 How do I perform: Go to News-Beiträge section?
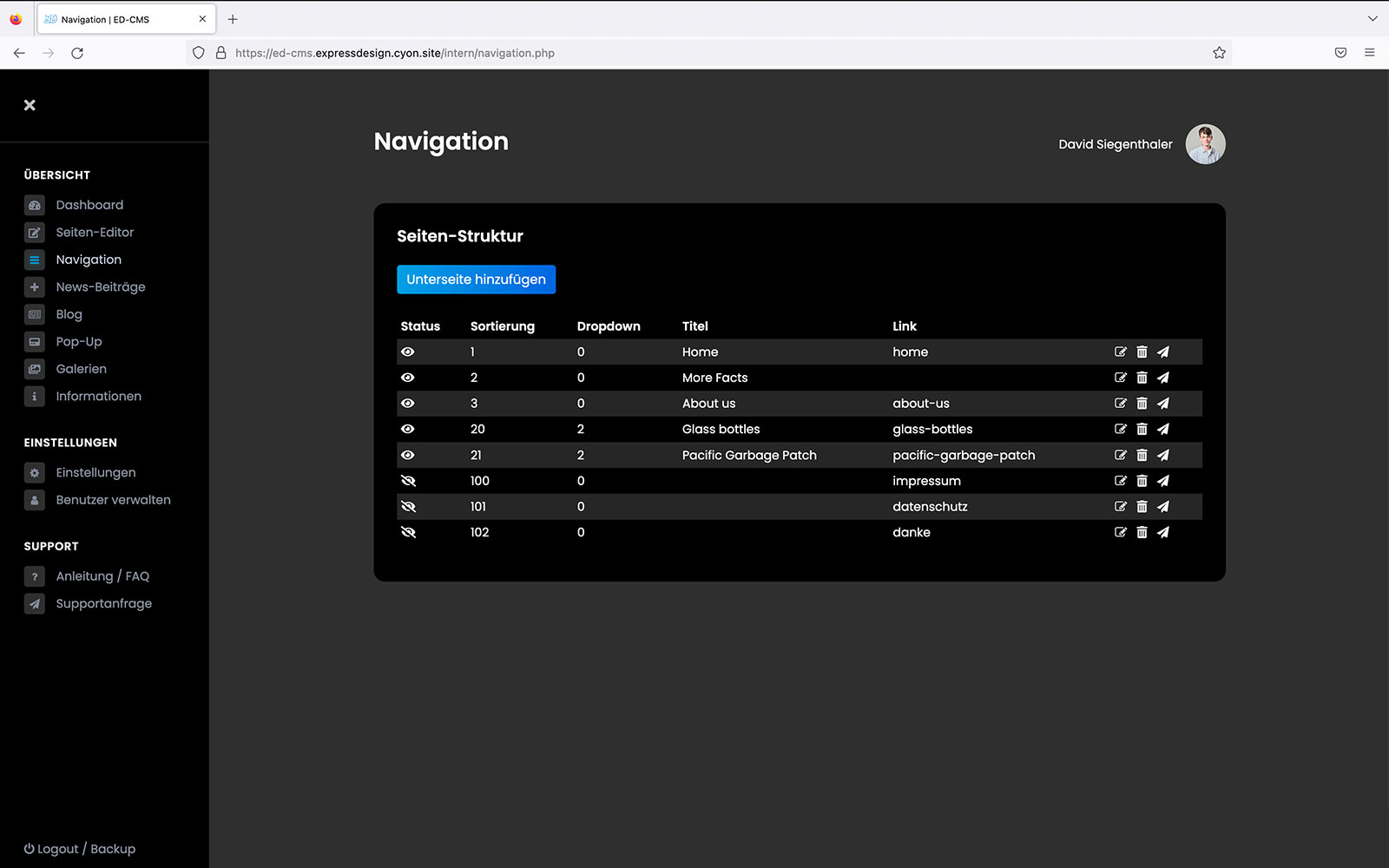[x=101, y=287]
